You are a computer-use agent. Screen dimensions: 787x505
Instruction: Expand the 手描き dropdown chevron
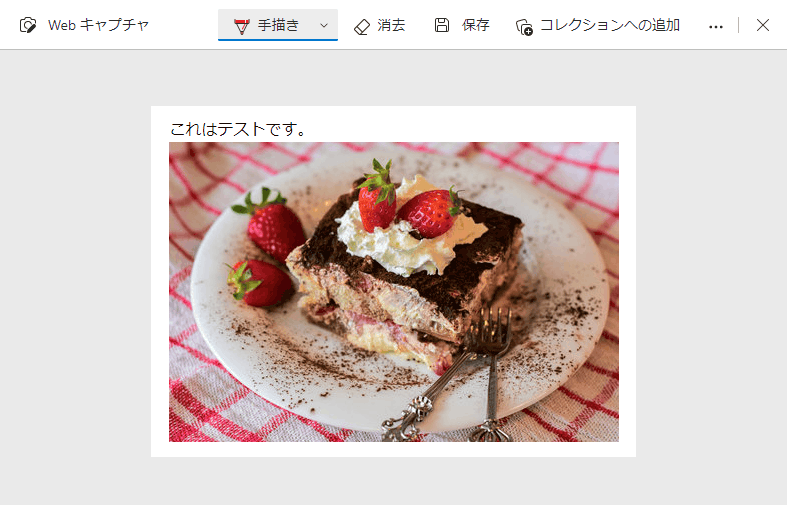(x=324, y=25)
